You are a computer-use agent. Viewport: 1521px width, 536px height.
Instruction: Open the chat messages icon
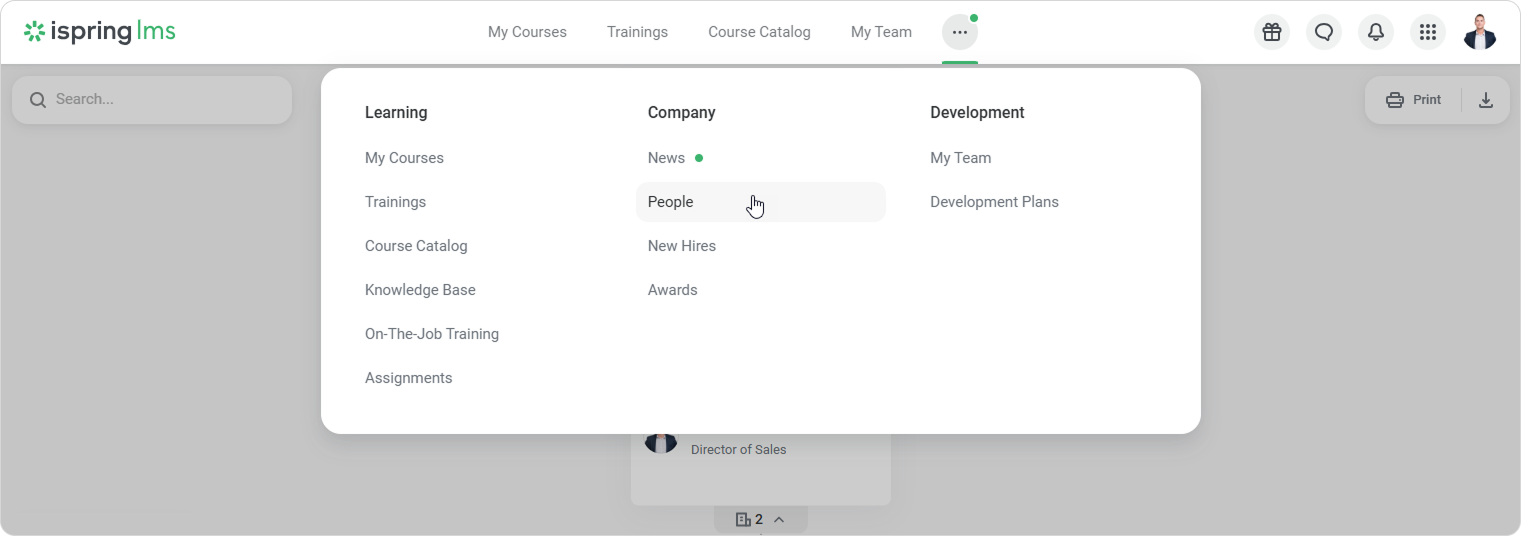(x=1324, y=32)
